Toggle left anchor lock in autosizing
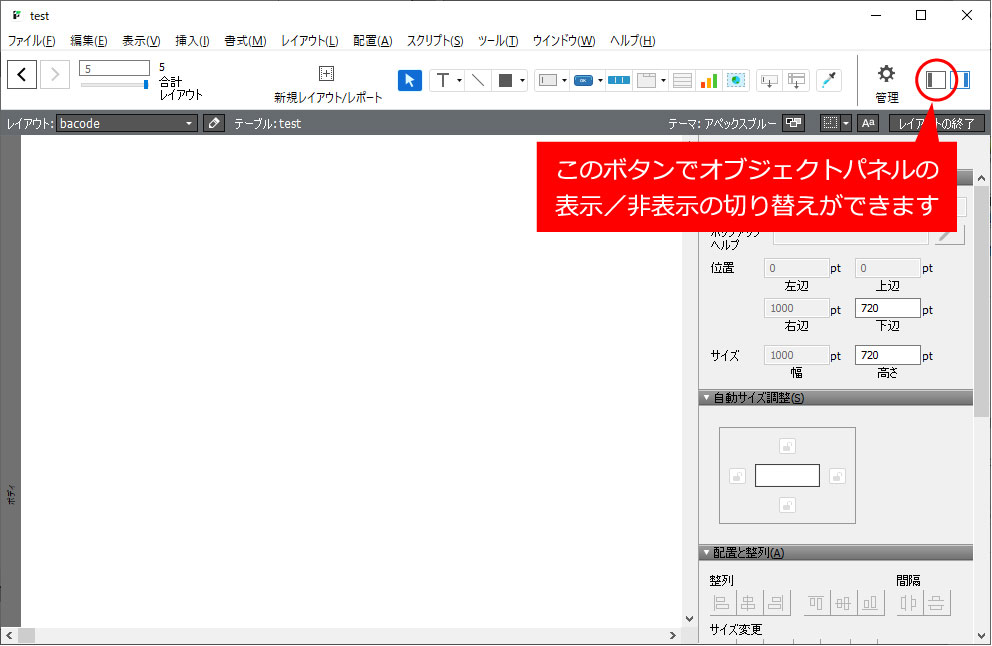992x646 pixels. [x=737, y=476]
